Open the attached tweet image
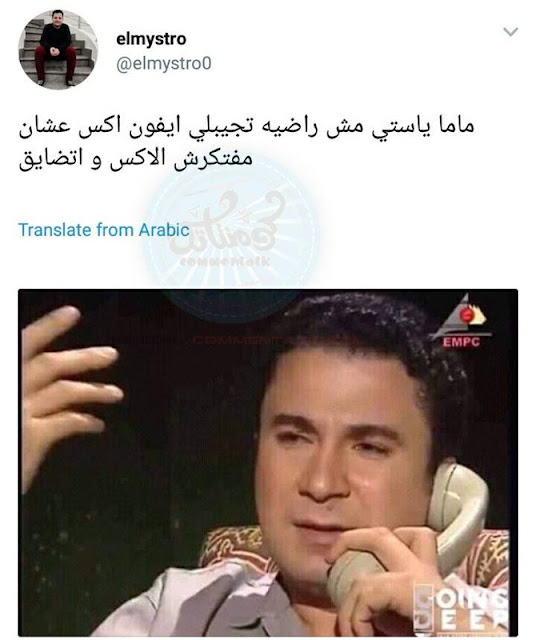This screenshot has height=640, width=536. pyautogui.click(x=268, y=462)
